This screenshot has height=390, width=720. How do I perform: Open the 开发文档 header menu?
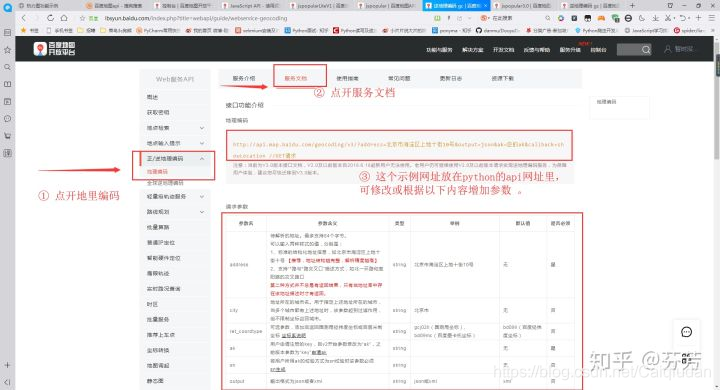[x=503, y=50]
